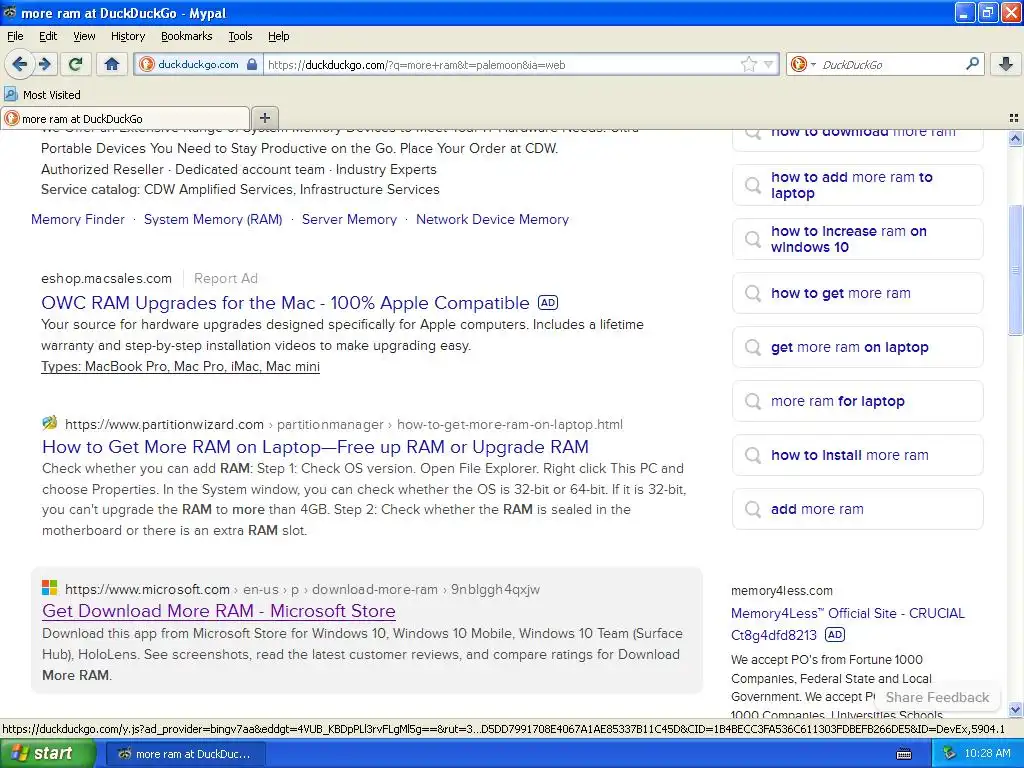The height and width of the screenshot is (768, 1024).
Task: Click the vertical scrollbar thumb
Action: (1015, 270)
